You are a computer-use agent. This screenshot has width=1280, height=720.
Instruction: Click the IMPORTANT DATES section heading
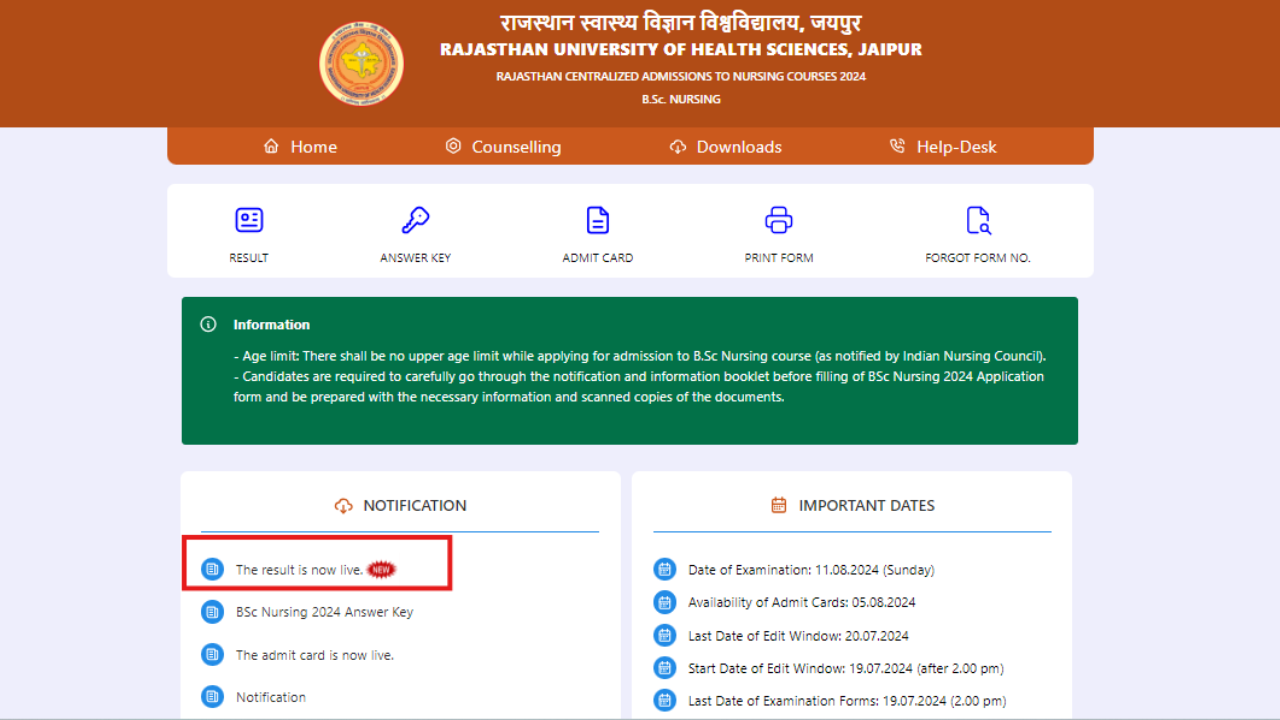click(x=867, y=506)
